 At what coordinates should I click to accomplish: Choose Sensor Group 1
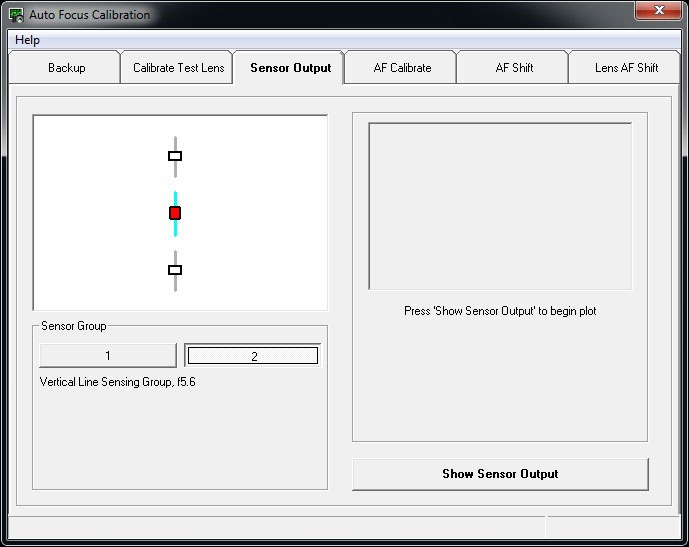point(108,355)
